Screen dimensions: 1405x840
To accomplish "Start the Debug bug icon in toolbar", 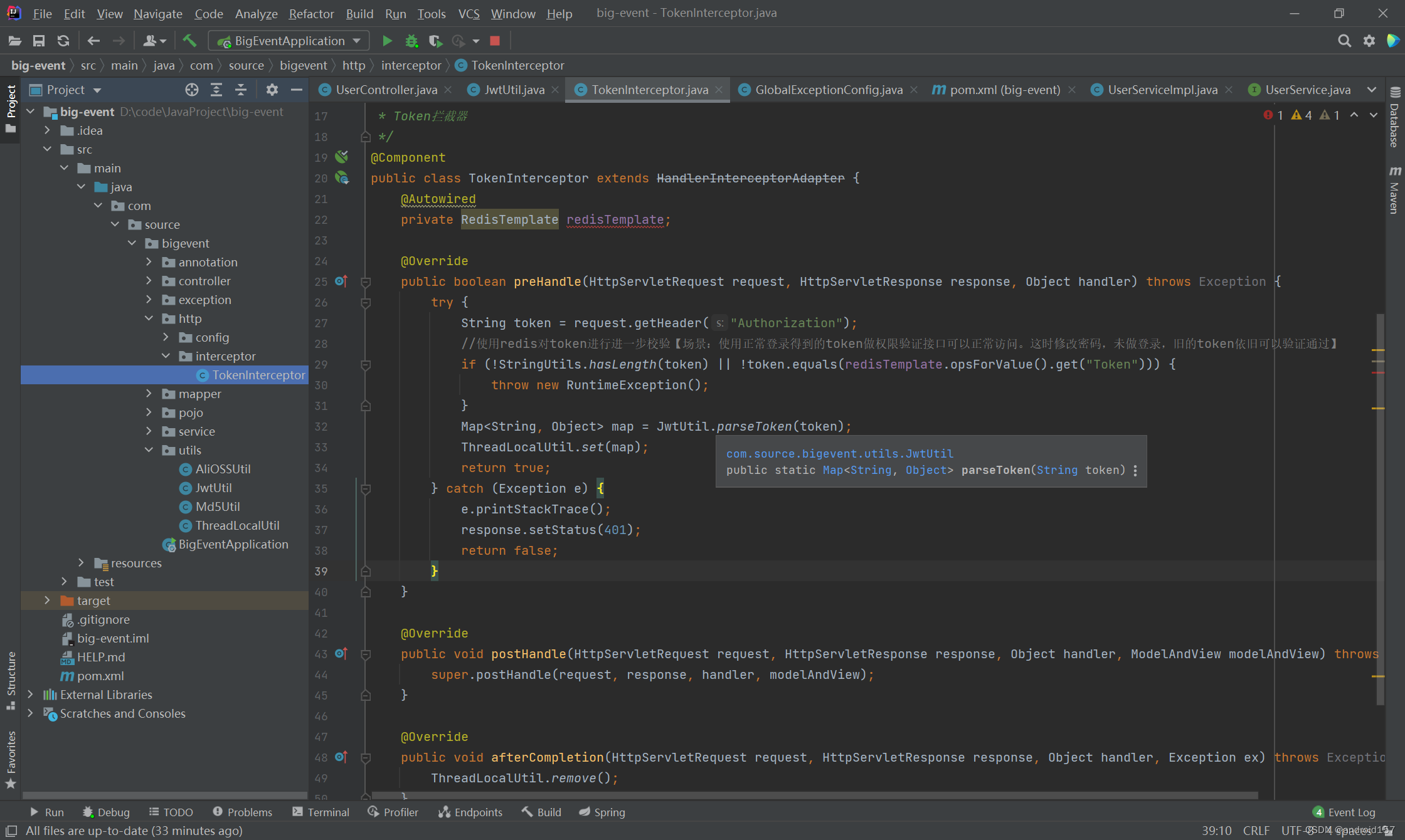I will click(x=411, y=41).
